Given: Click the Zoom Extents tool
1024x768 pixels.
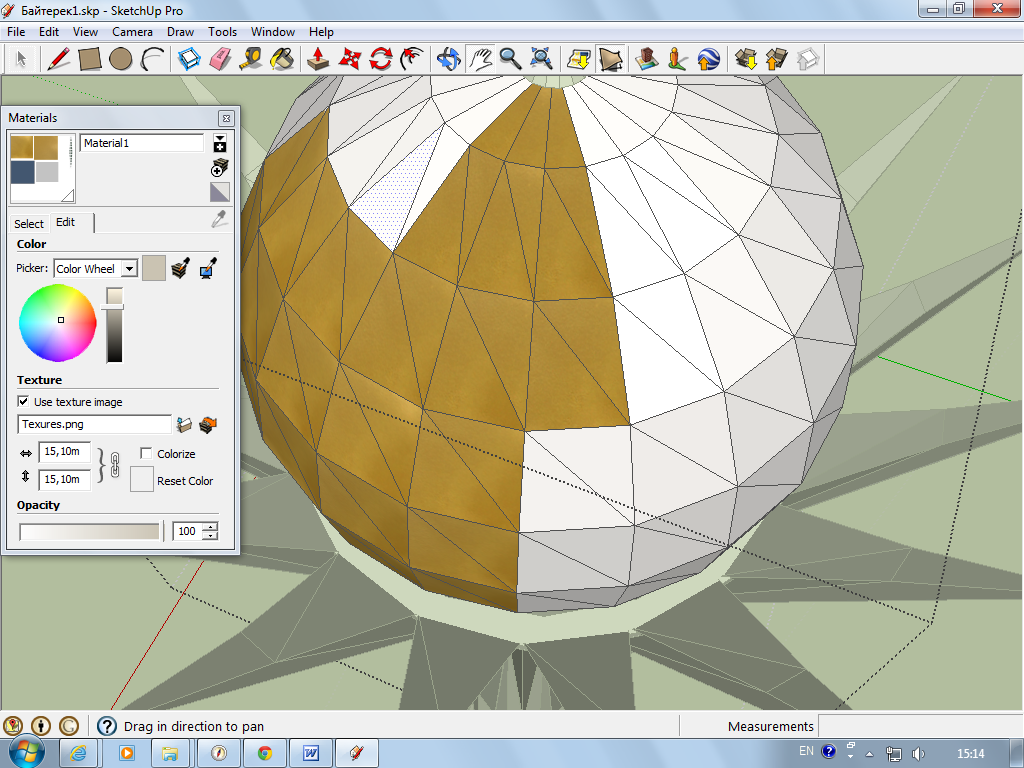Looking at the screenshot, I should pyautogui.click(x=541, y=59).
